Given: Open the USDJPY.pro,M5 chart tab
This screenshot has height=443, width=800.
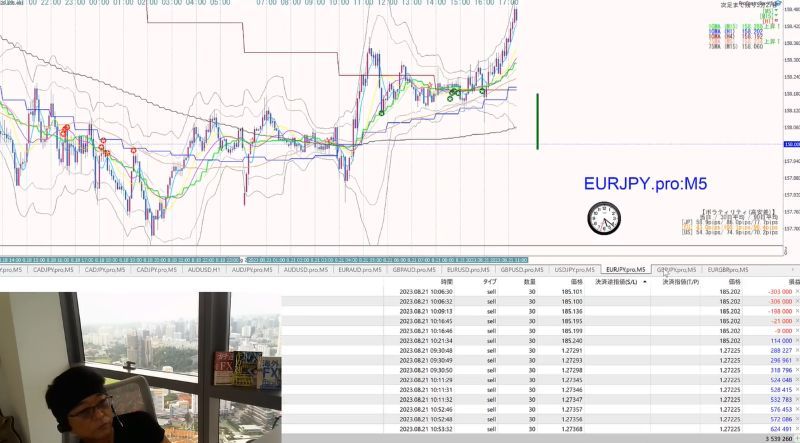Looking at the screenshot, I should point(574,269).
